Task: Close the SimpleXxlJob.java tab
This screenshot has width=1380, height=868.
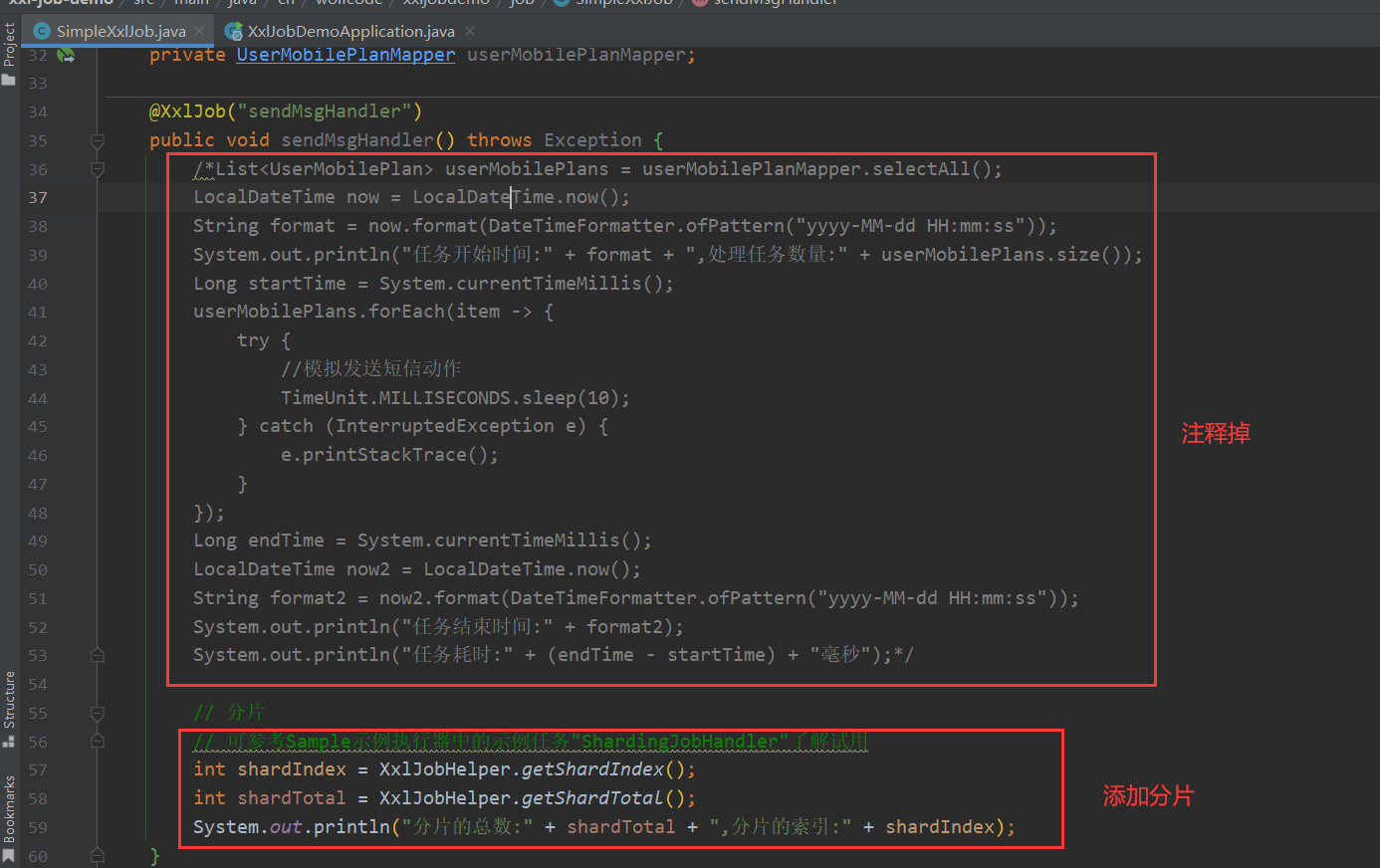Action: tap(199, 31)
